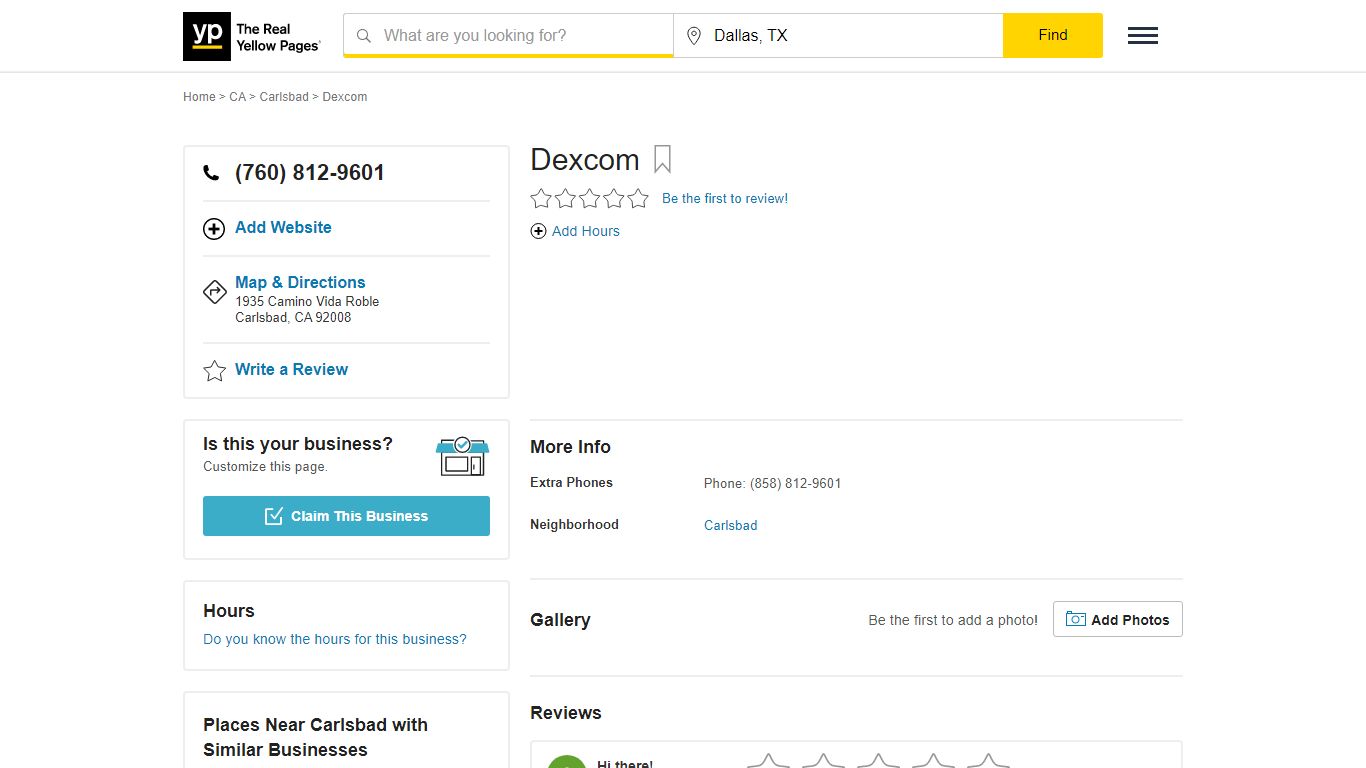Click the checkmark icon in Claim This Business

(274, 516)
